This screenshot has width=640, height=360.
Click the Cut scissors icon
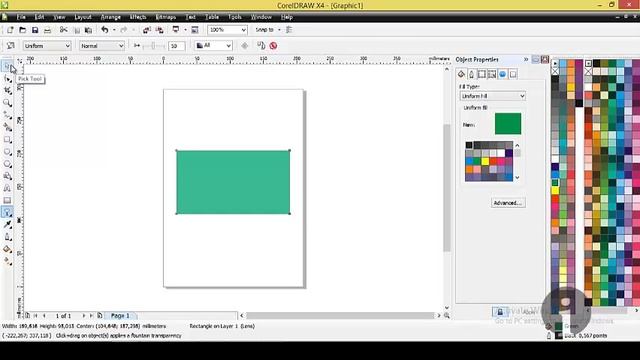pyautogui.click(x=64, y=30)
